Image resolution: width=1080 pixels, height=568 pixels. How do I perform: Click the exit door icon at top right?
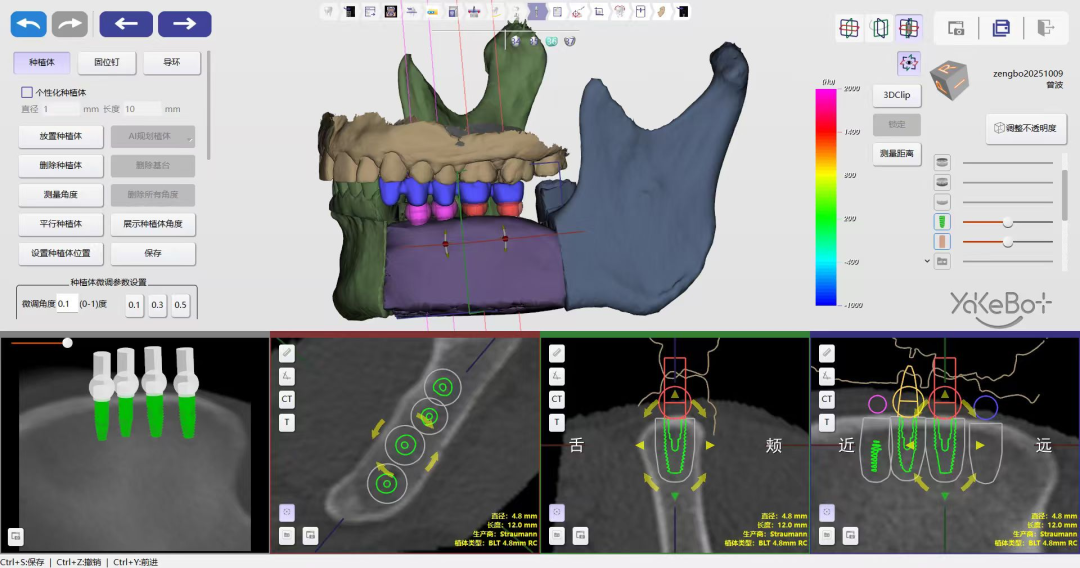click(x=1046, y=29)
